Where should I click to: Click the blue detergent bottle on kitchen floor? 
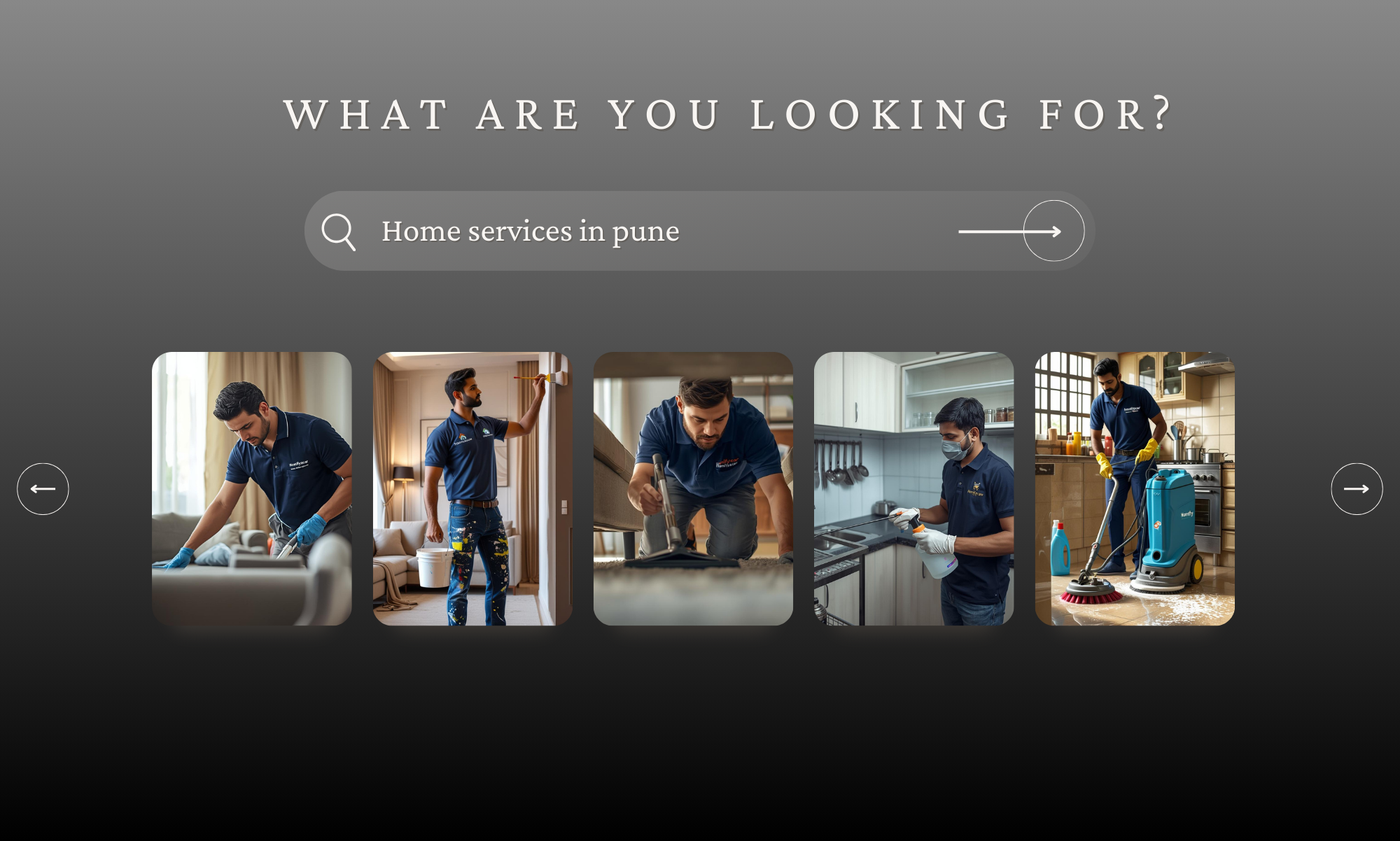click(1060, 548)
